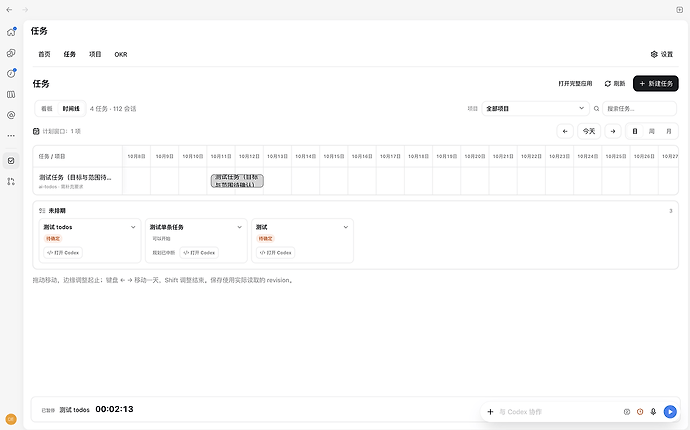Open the compass icon in sidebar

click(11, 74)
